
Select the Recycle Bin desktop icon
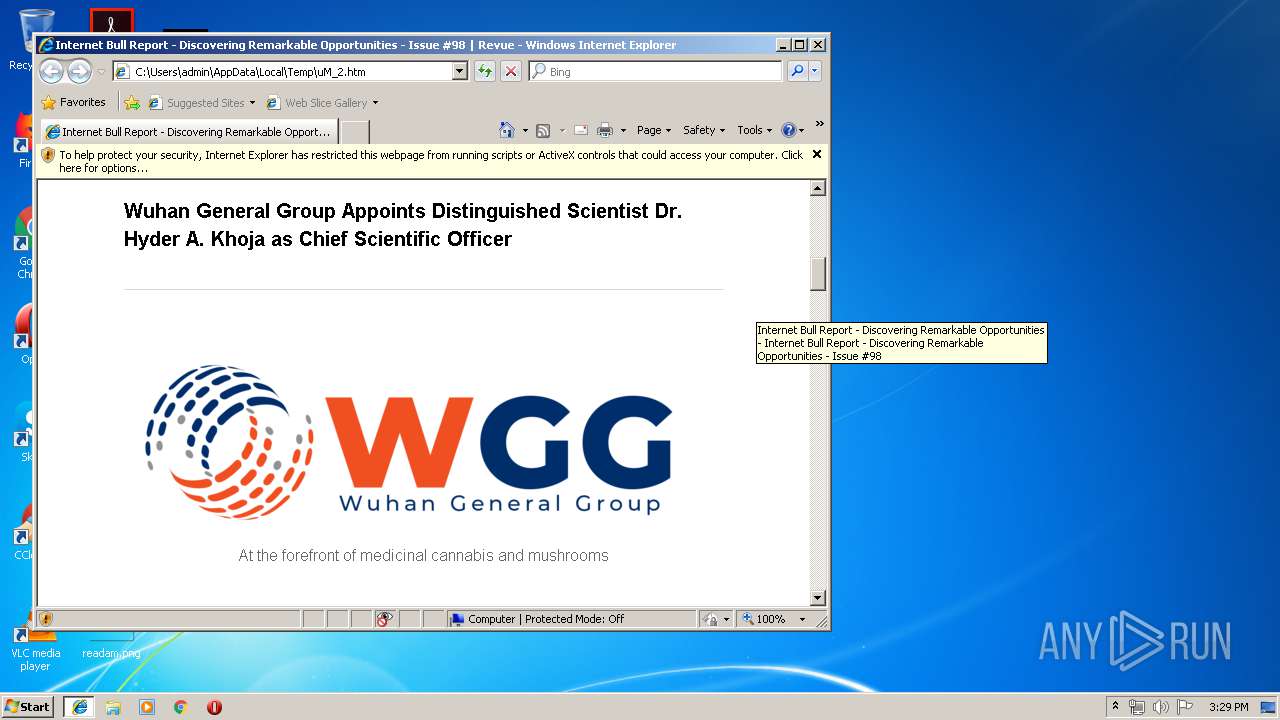(22, 40)
